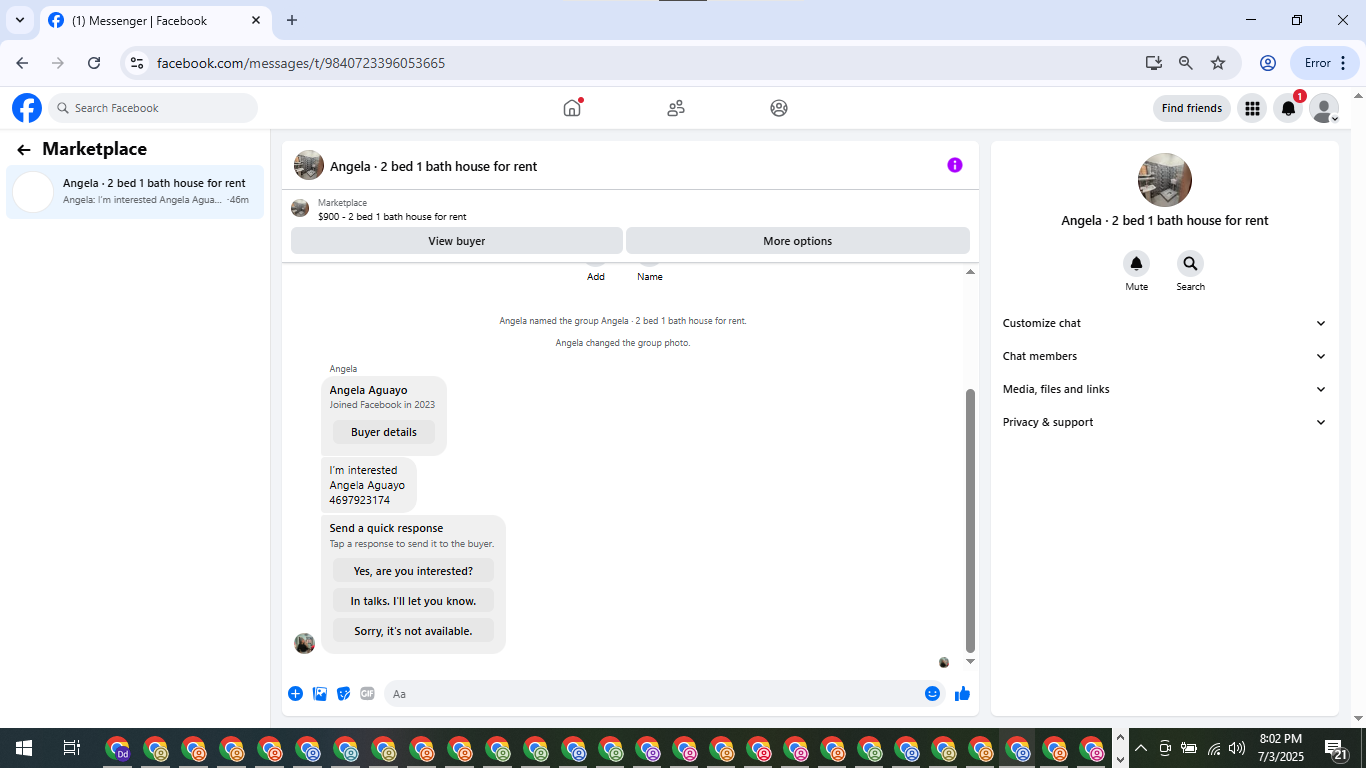This screenshot has height=768, width=1366.
Task: Send quick response "In talks. I'll let you know."
Action: (x=413, y=601)
